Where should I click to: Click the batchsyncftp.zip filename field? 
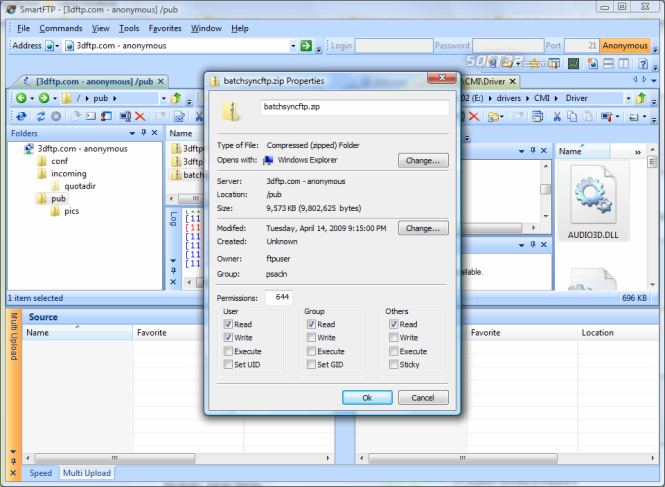click(355, 107)
